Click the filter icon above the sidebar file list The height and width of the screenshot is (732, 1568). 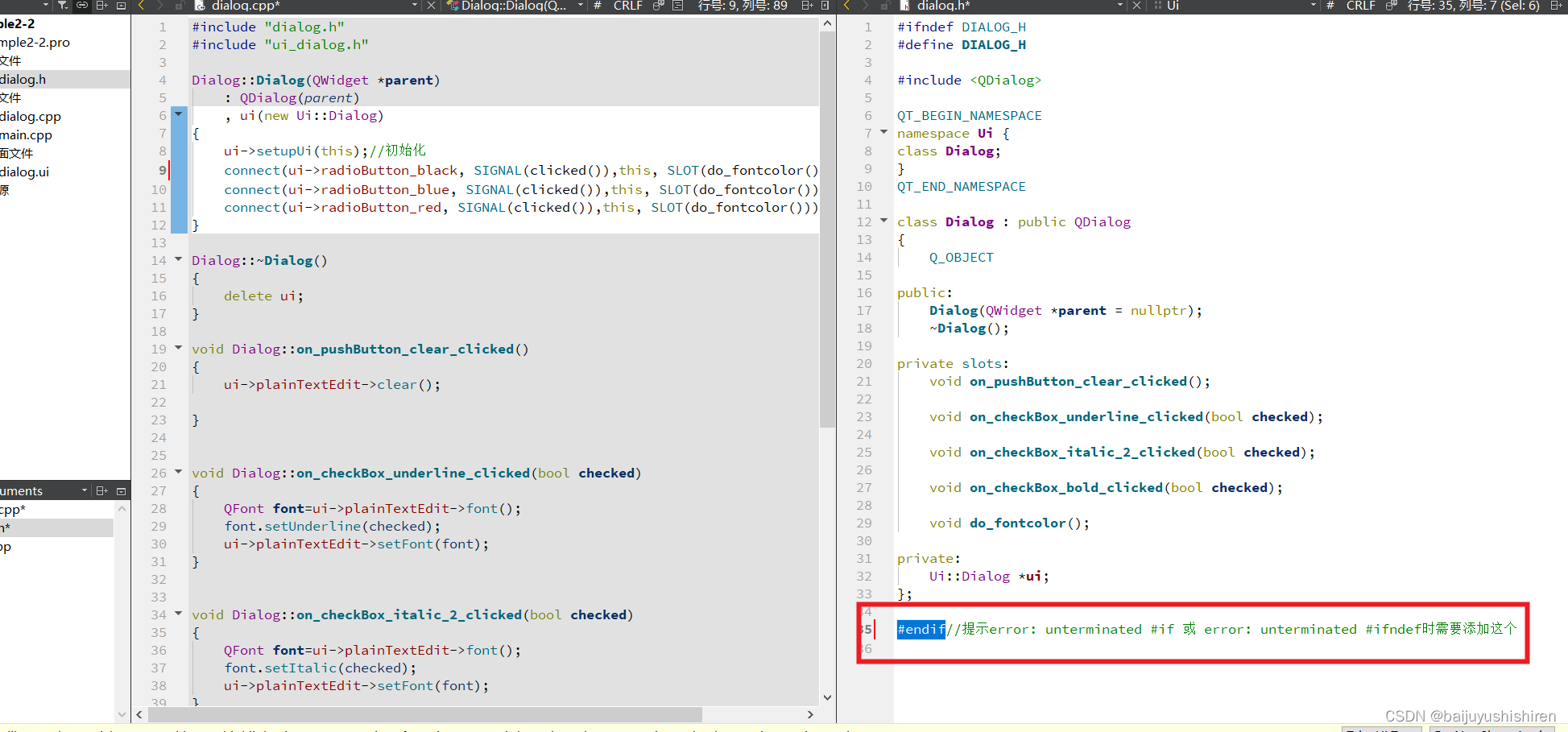tap(63, 6)
